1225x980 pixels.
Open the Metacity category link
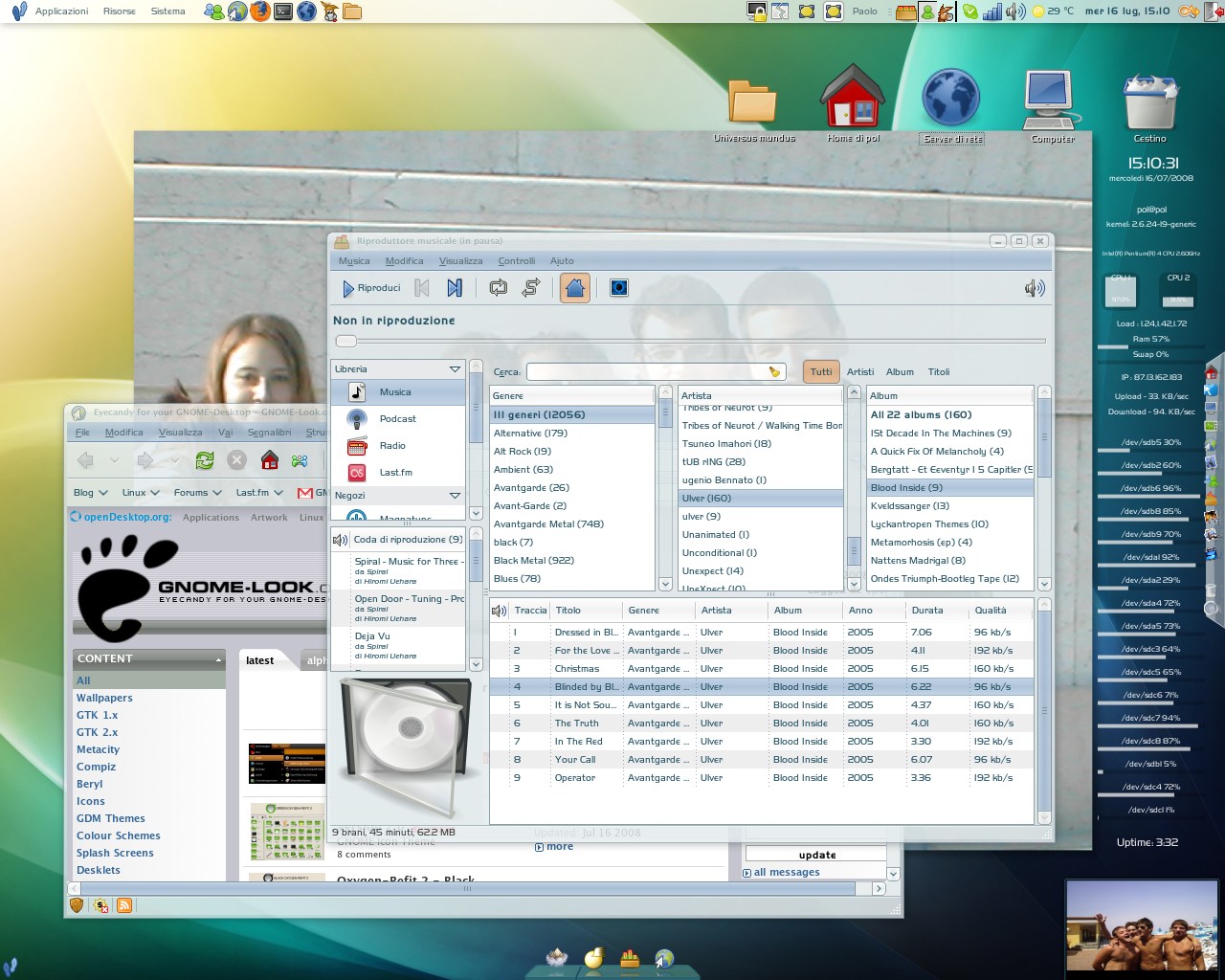[98, 749]
